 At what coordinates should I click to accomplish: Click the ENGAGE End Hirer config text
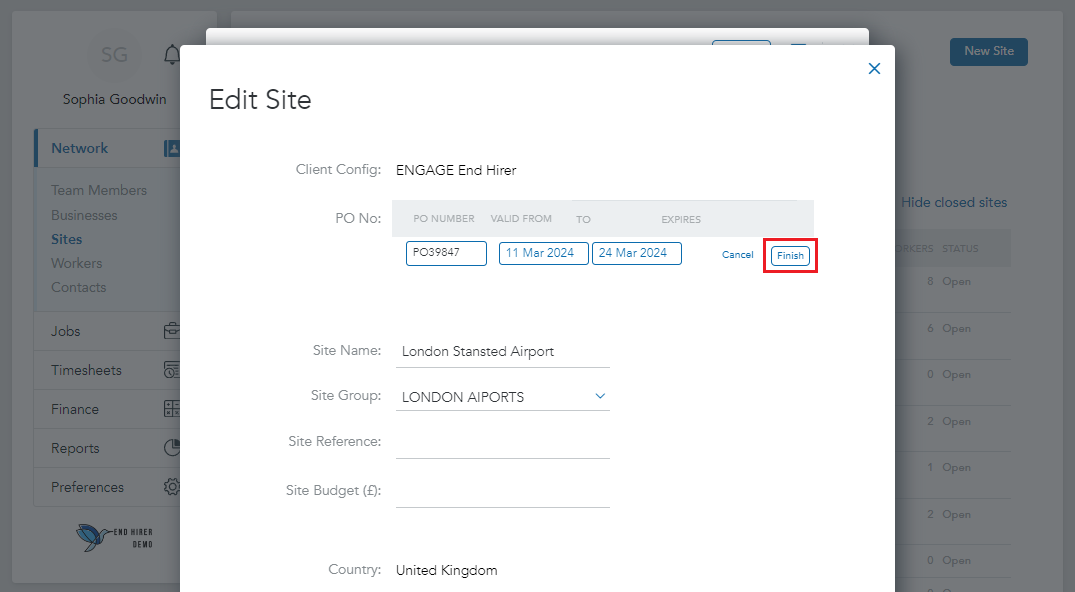(x=456, y=170)
